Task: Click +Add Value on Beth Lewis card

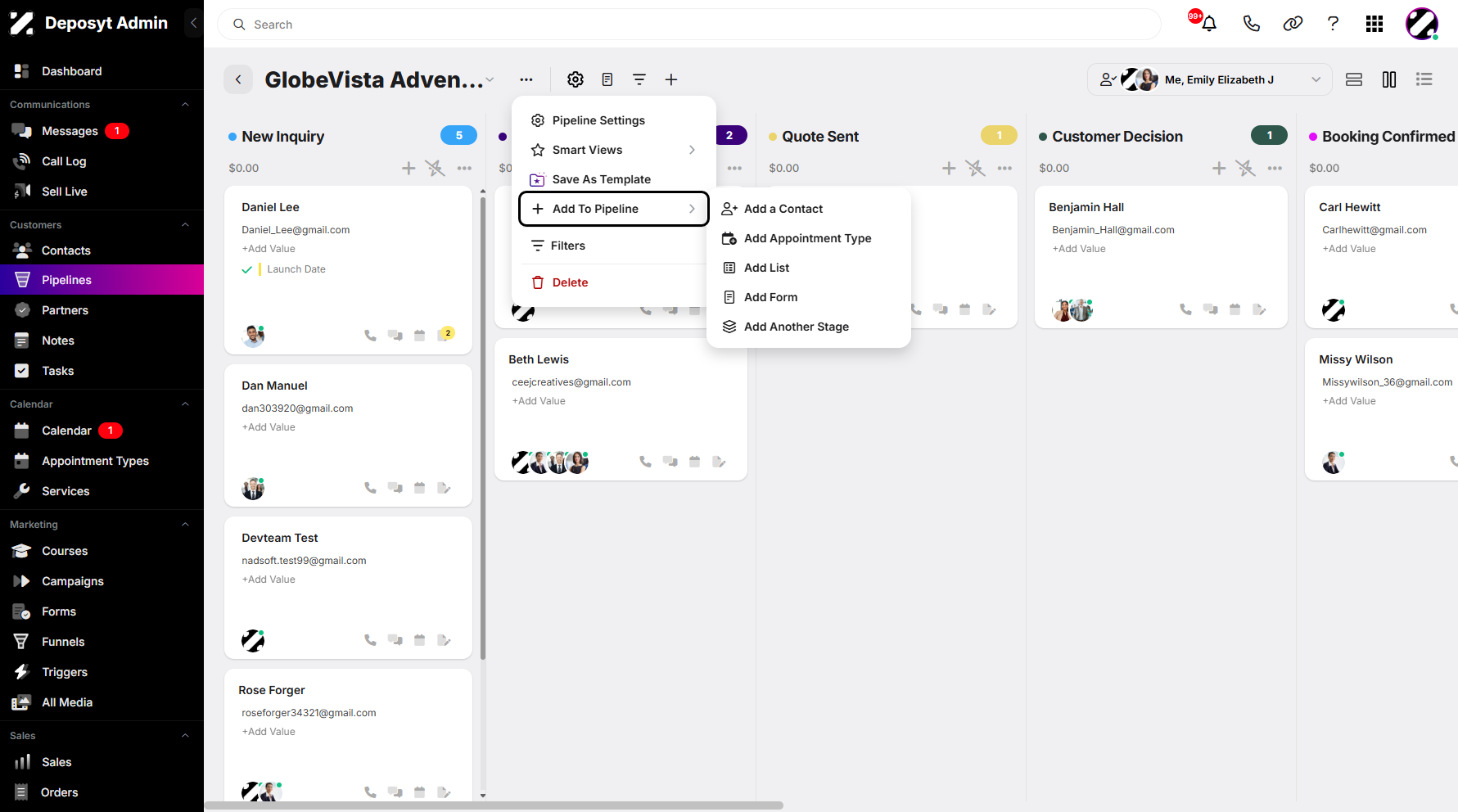Action: pos(539,401)
